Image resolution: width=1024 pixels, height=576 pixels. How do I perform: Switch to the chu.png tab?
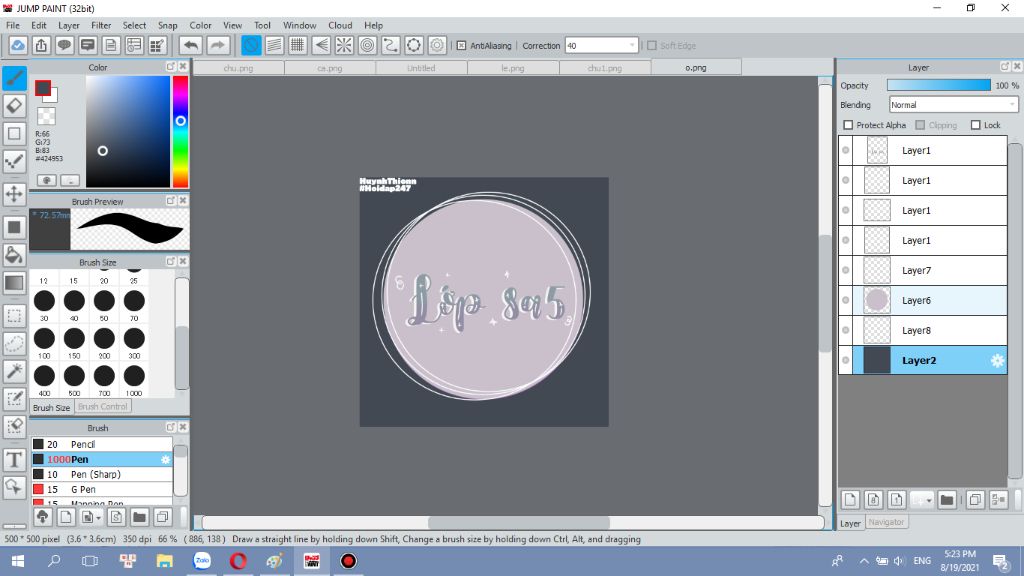[238, 68]
